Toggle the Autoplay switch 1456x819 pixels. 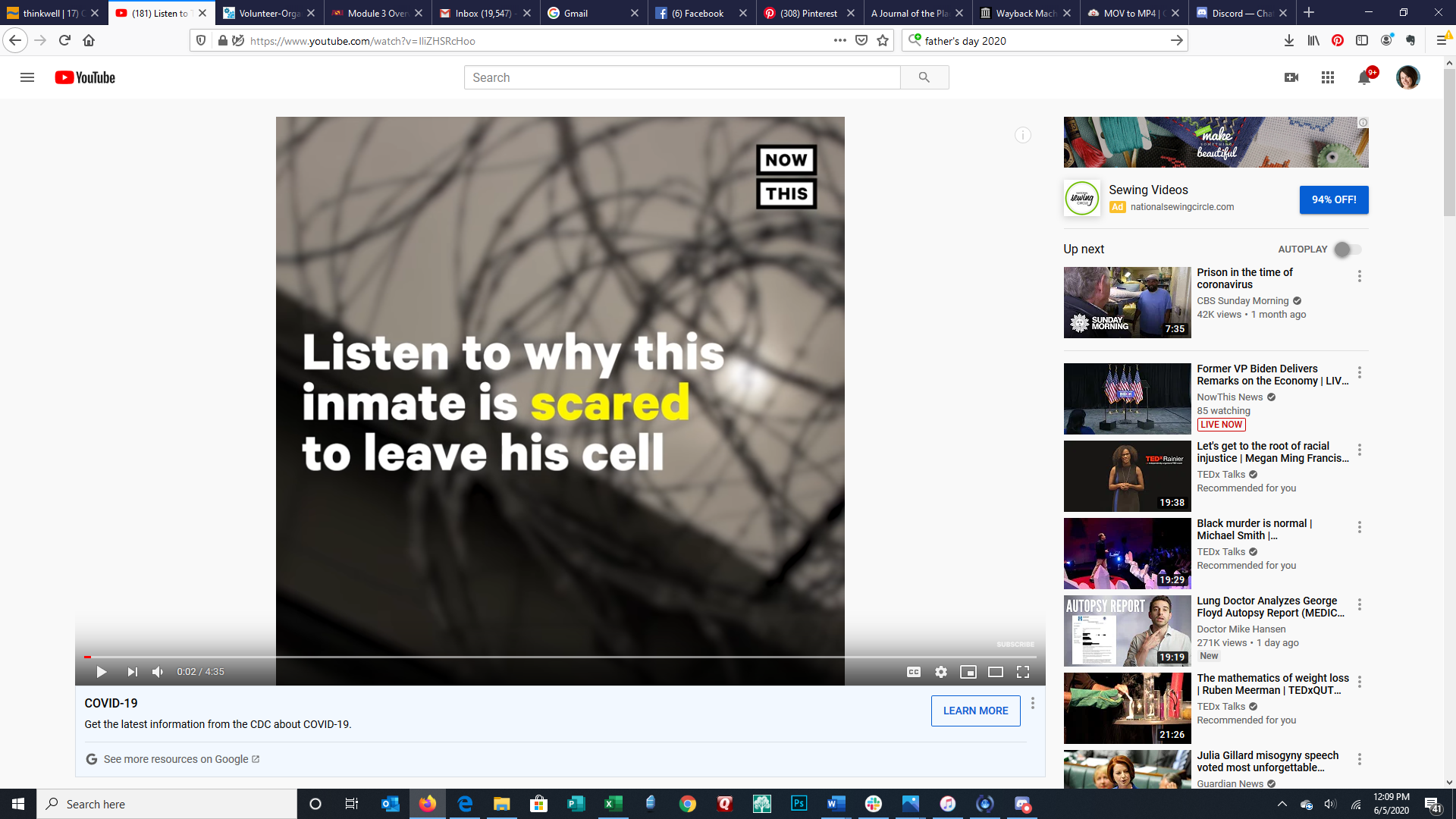(1348, 249)
